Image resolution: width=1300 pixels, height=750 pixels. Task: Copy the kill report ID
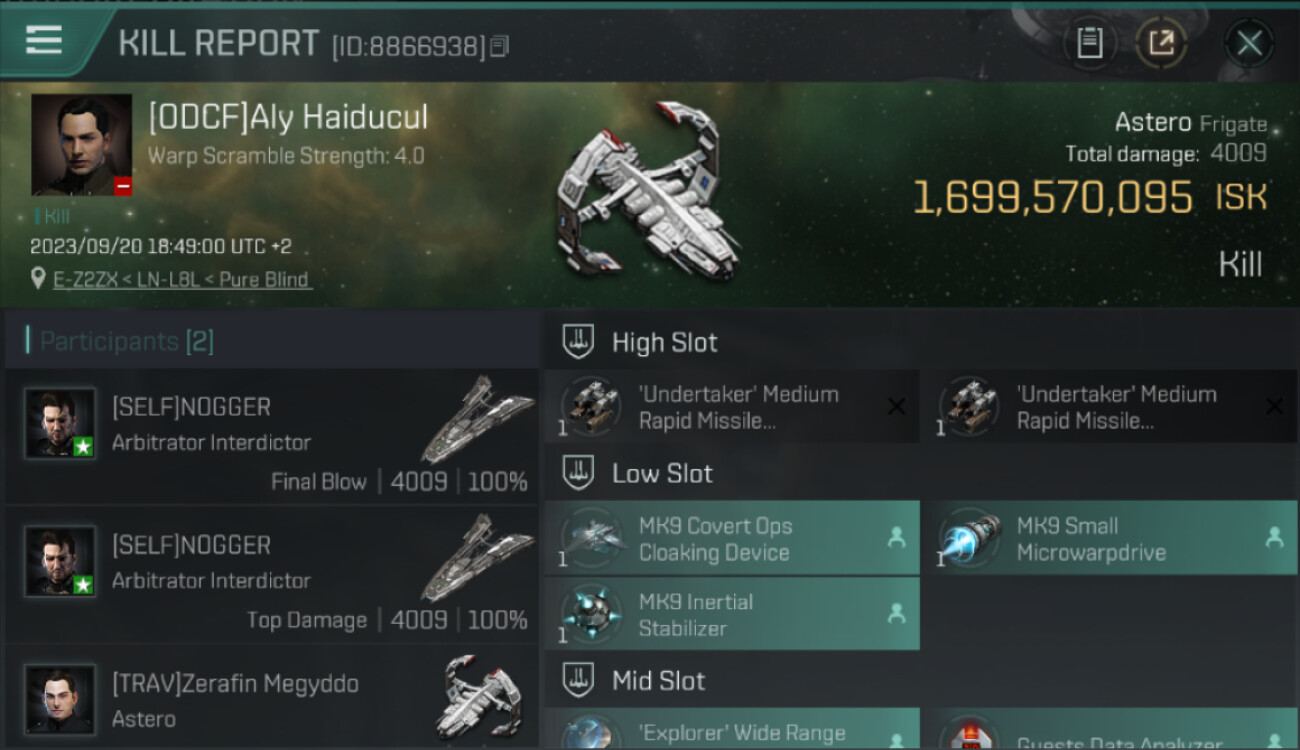pos(499,46)
